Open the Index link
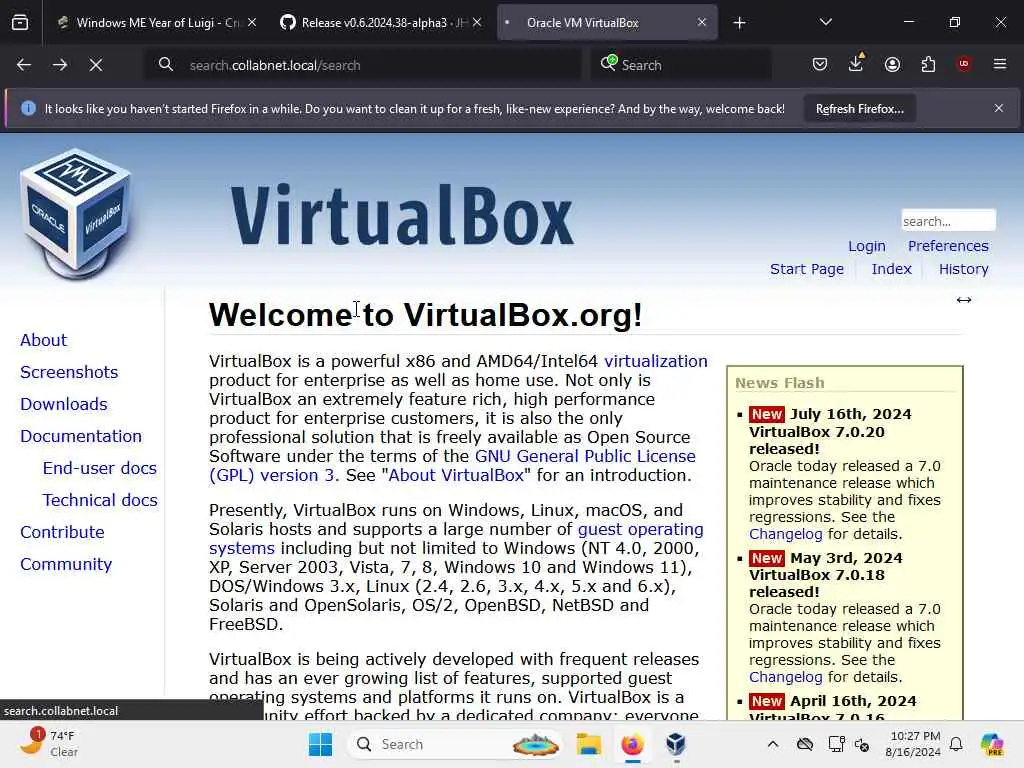1024x768 pixels. coord(891,269)
